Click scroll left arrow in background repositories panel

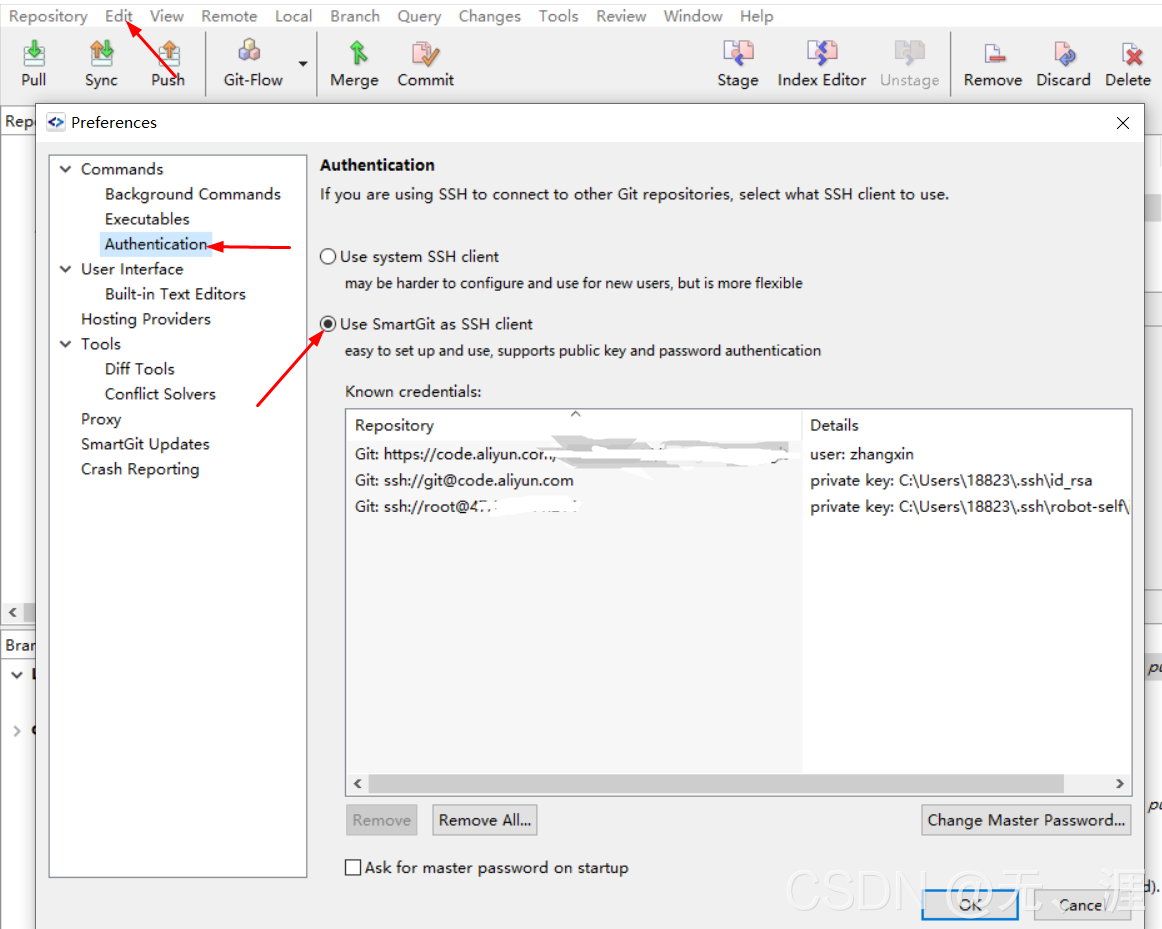[x=13, y=613]
